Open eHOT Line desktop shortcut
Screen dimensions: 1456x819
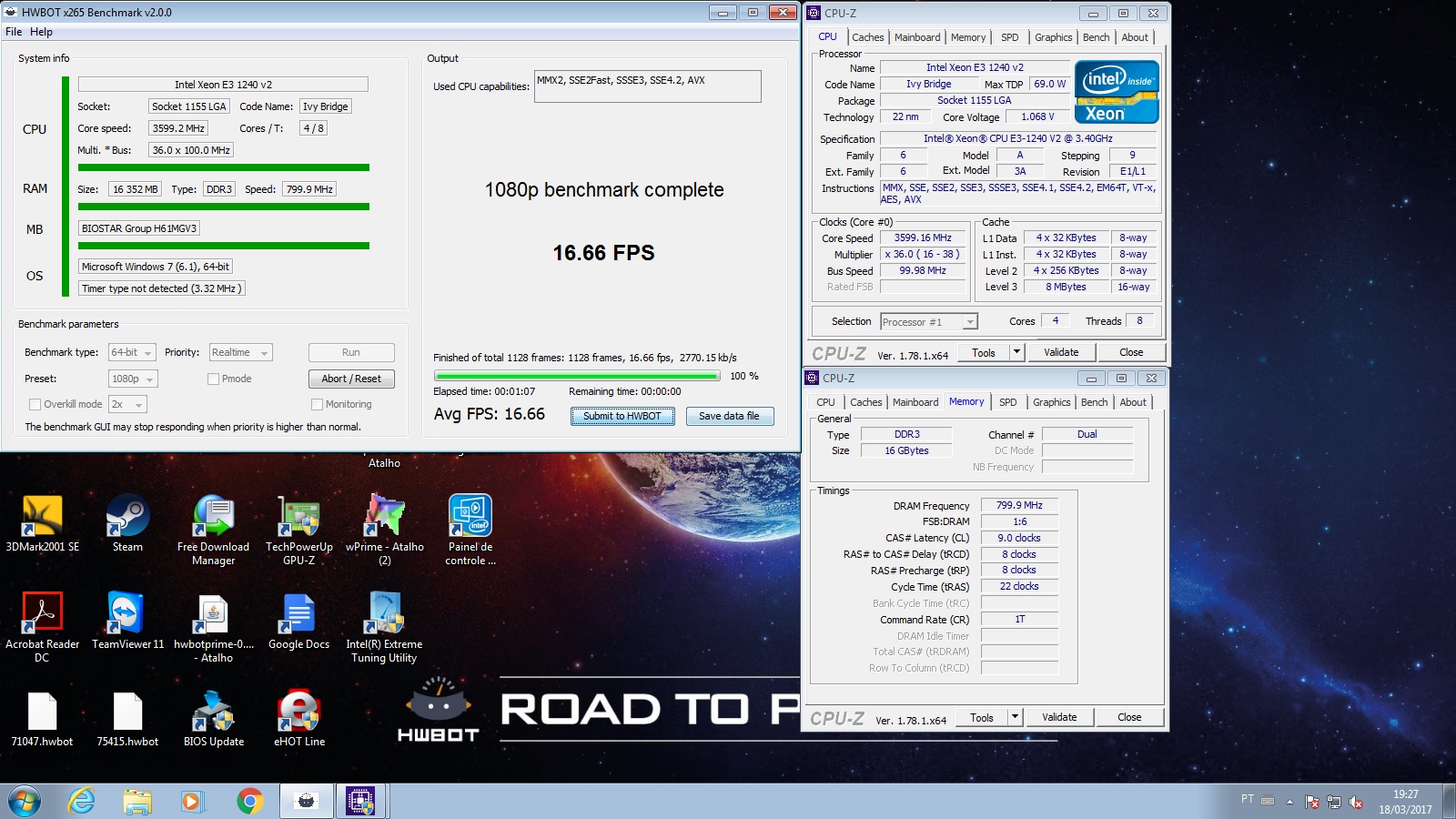298,719
